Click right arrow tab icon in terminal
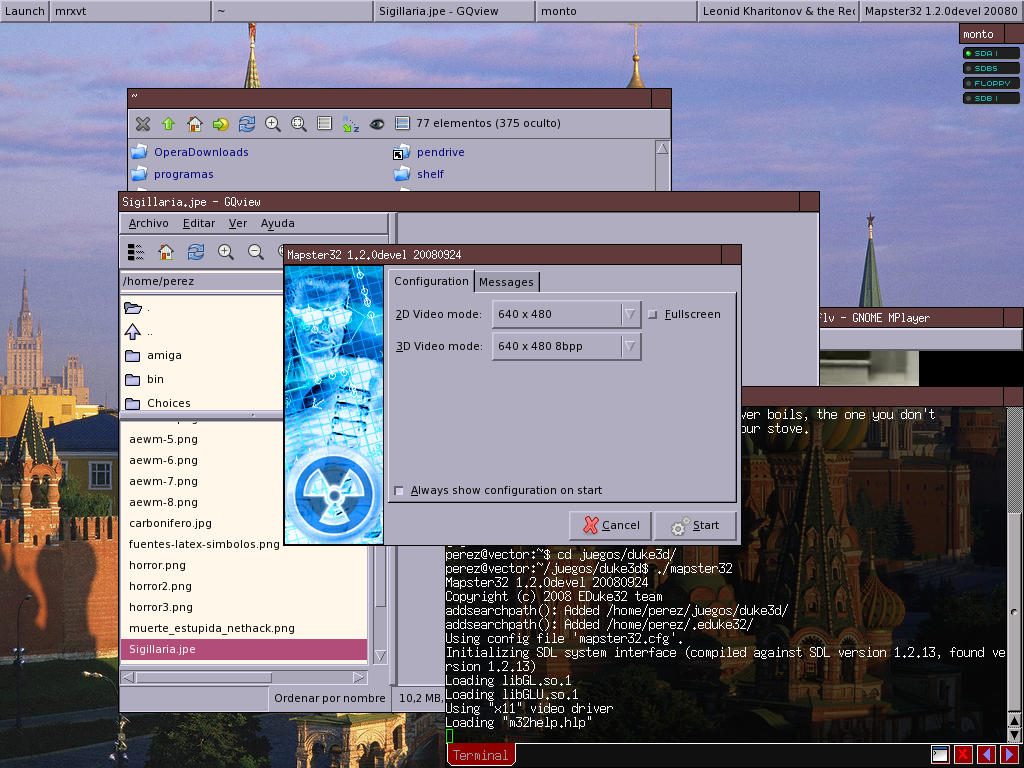This screenshot has height=768, width=1024. 1009,755
